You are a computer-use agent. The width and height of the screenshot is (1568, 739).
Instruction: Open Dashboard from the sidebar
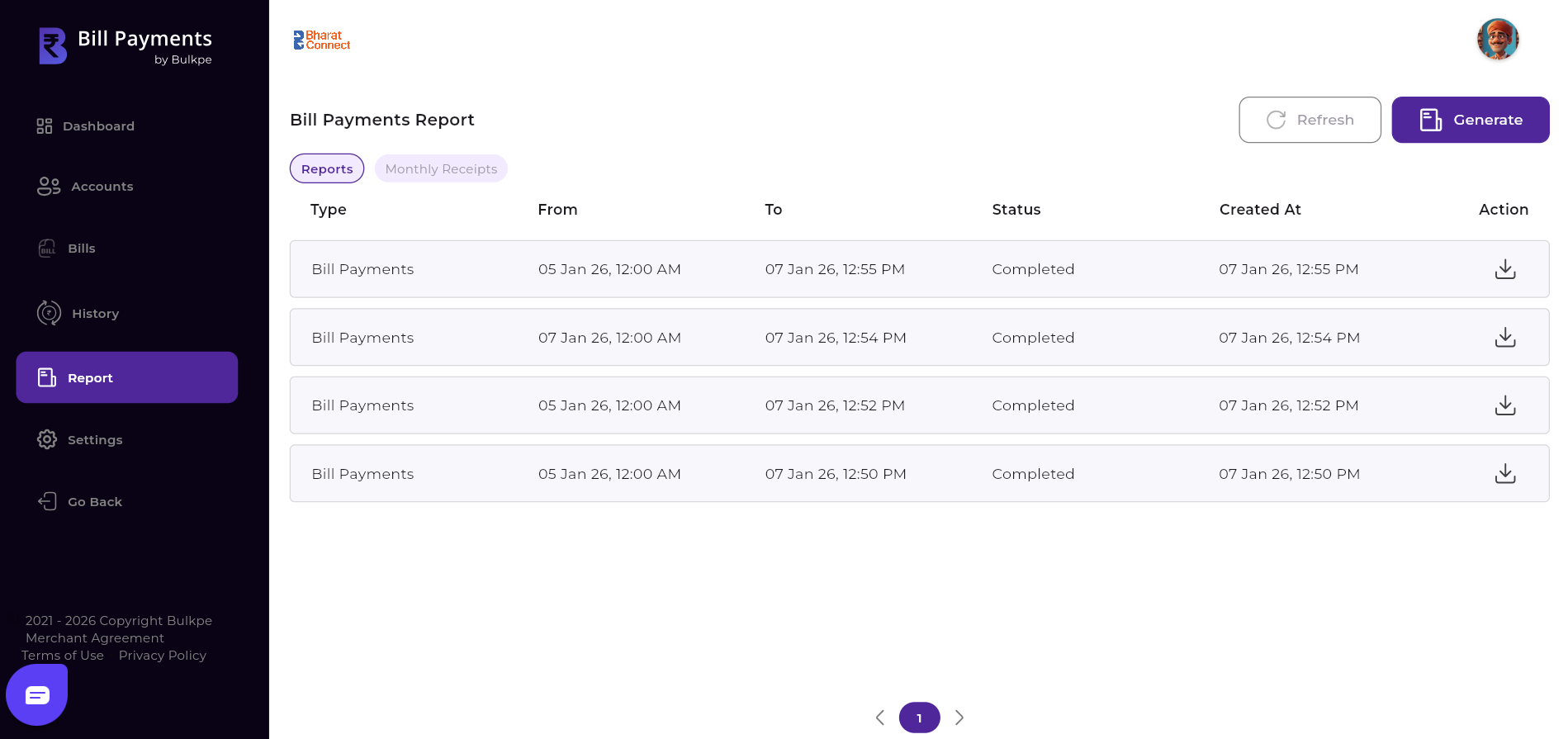tap(98, 126)
